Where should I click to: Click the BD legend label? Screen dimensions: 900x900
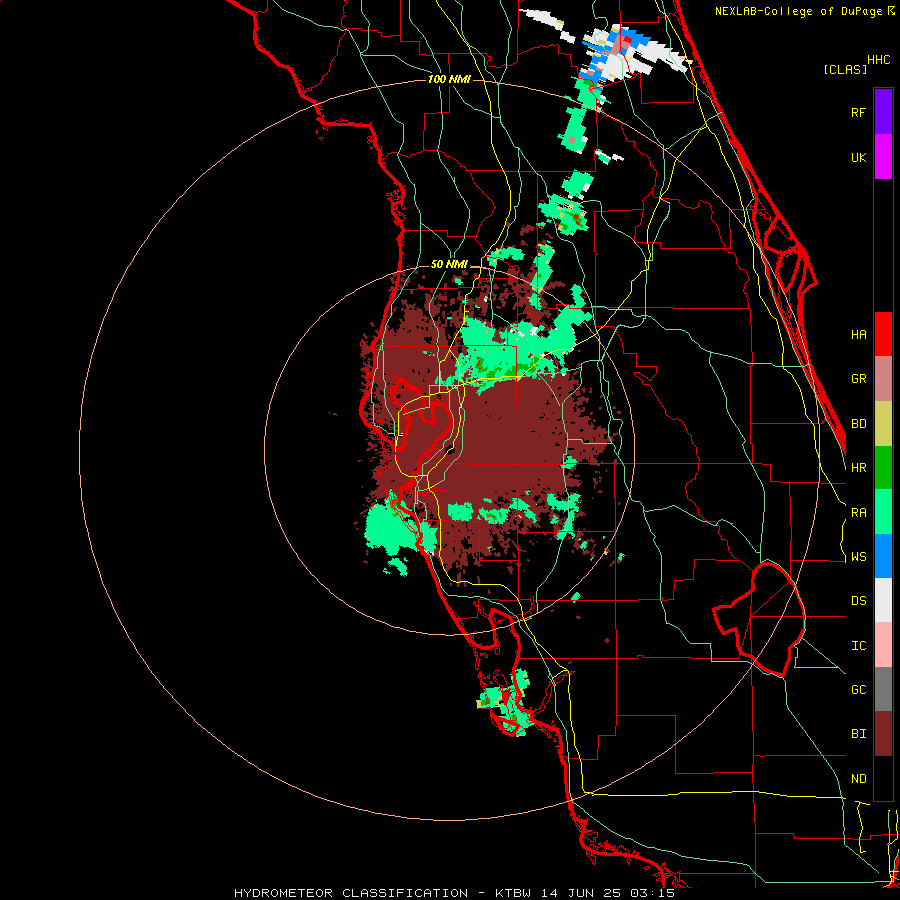[x=858, y=424]
